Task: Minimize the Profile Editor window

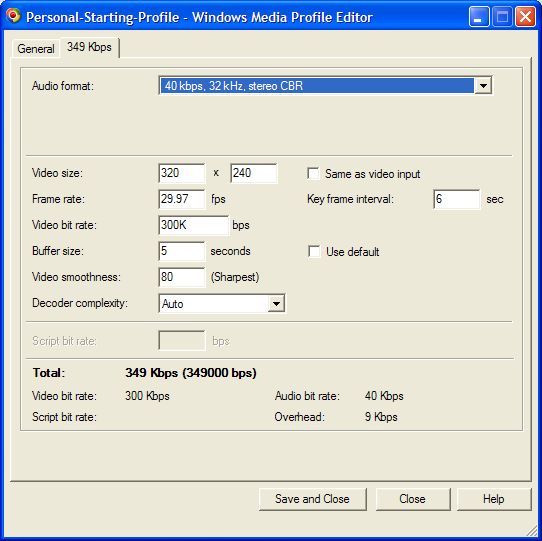Action: 478,16
